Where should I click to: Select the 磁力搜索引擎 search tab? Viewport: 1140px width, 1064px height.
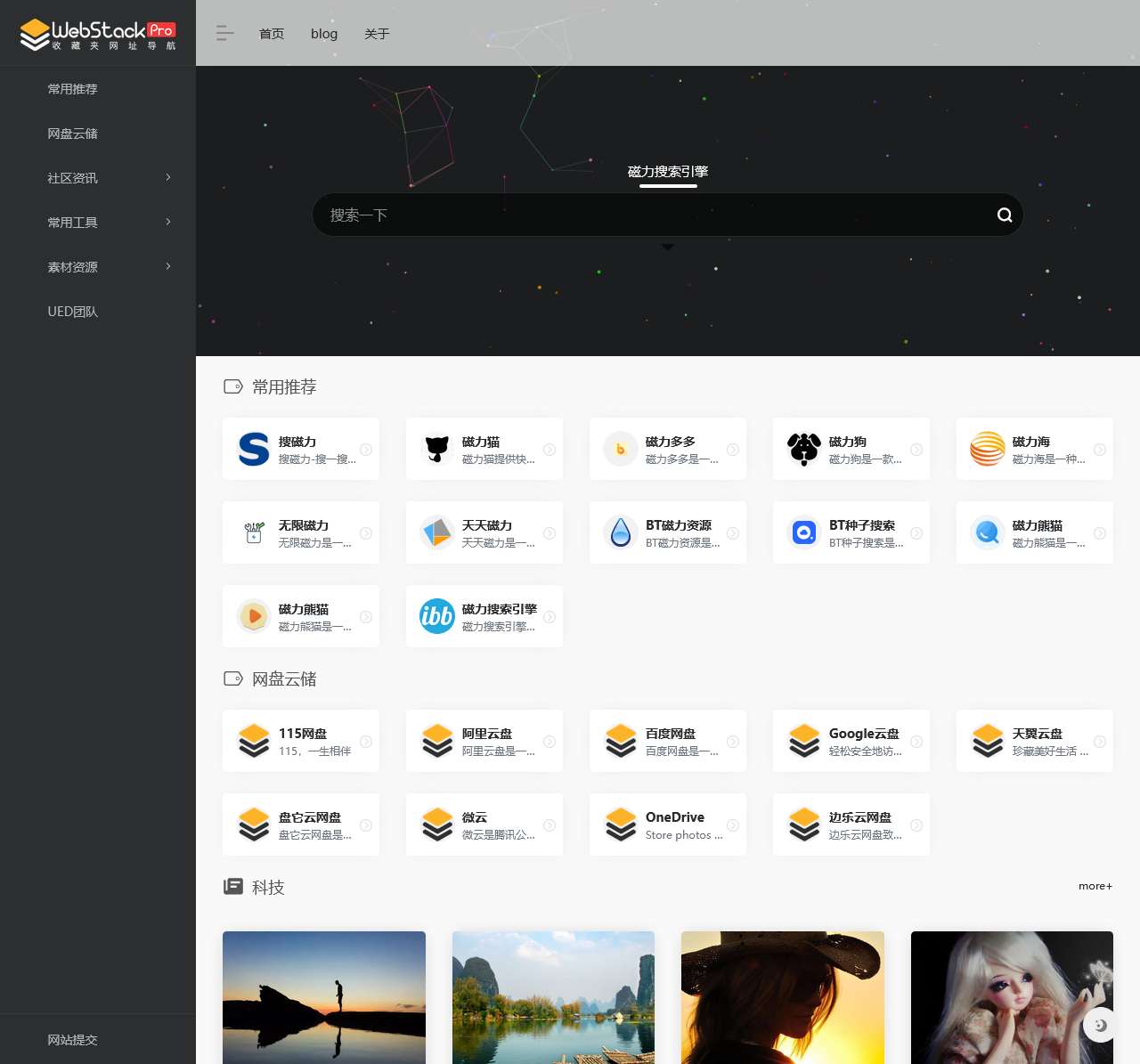(668, 172)
